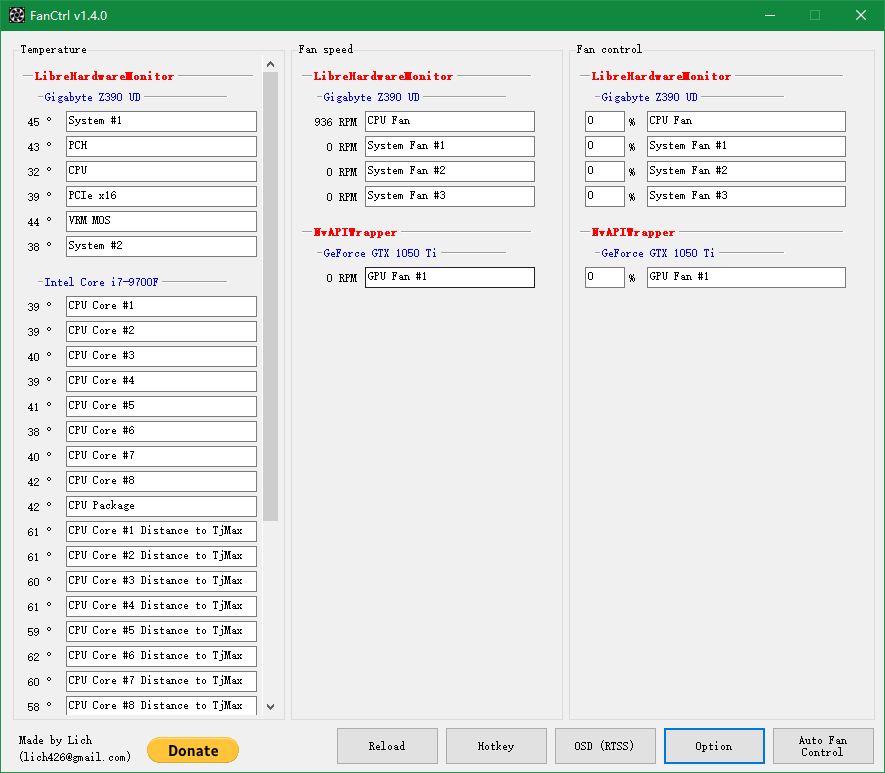Viewport: 885px width, 773px height.
Task: Edit System Fan #1 speed name field
Action: [450, 146]
